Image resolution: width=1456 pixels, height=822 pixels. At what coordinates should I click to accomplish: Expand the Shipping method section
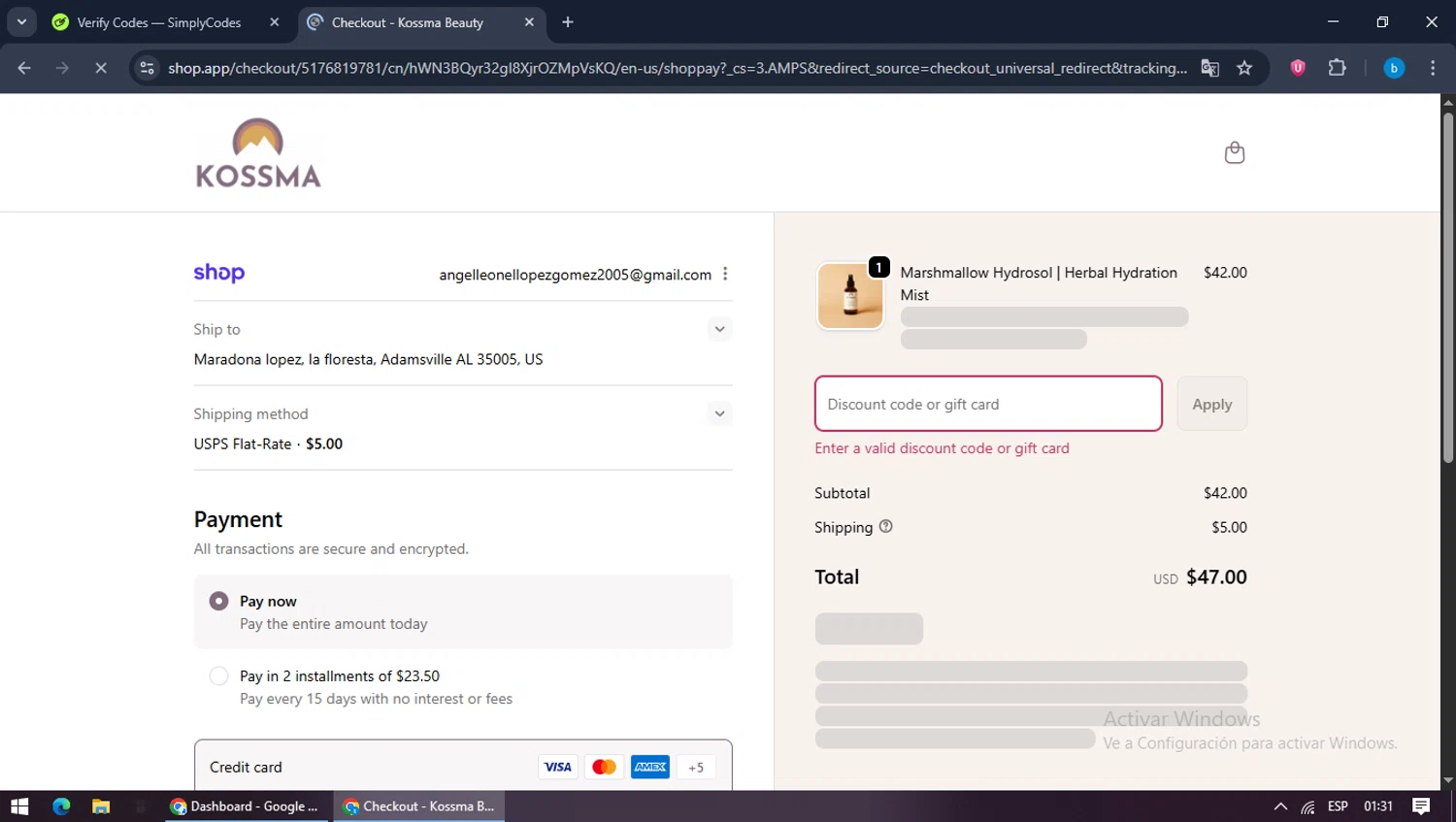(719, 413)
